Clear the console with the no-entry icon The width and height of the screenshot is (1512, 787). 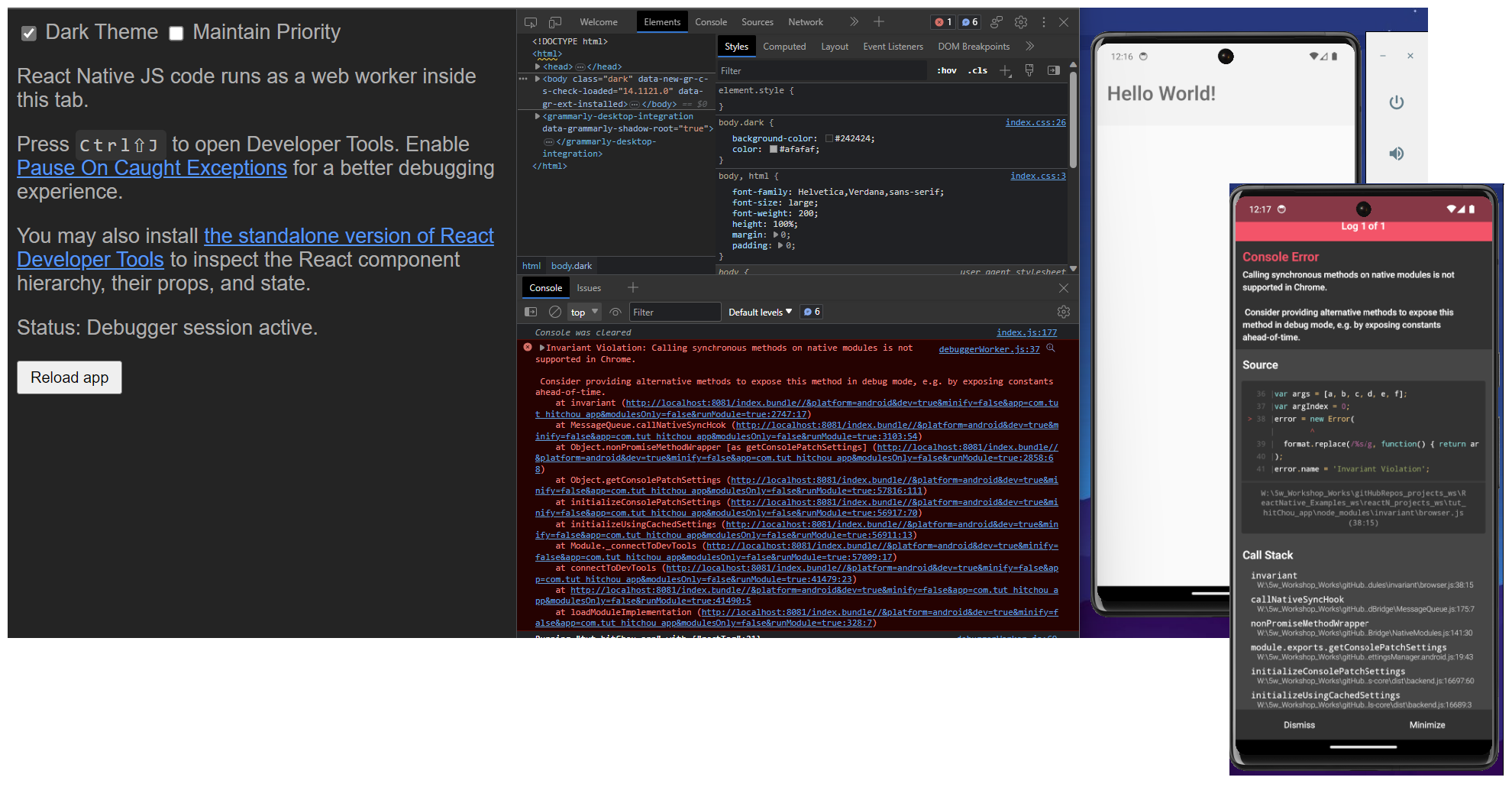coord(554,312)
